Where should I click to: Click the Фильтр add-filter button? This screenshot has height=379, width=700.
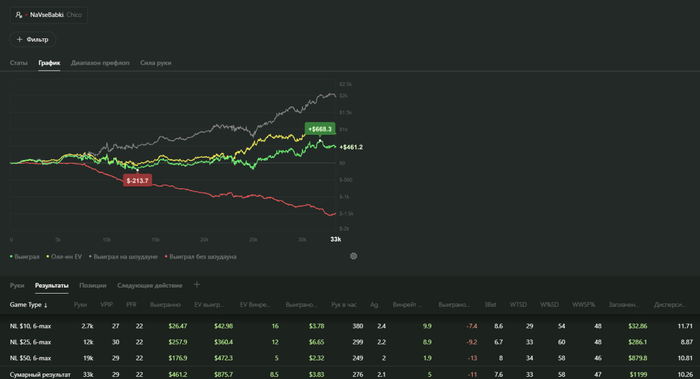[33, 39]
